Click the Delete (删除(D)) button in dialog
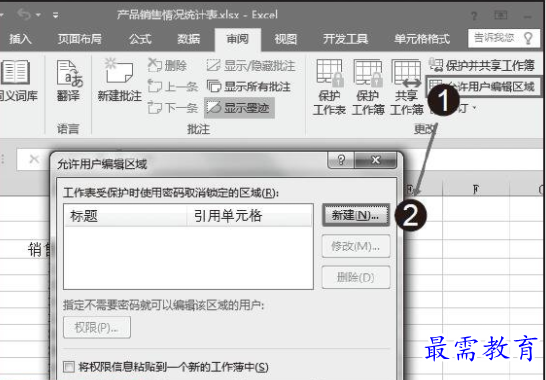This screenshot has width=546, height=380. (356, 277)
